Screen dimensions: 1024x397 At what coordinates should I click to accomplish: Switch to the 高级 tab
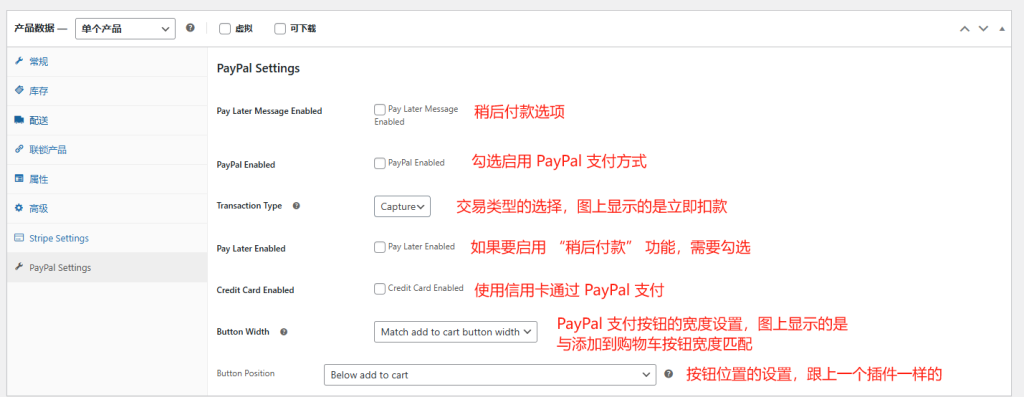[x=107, y=208]
